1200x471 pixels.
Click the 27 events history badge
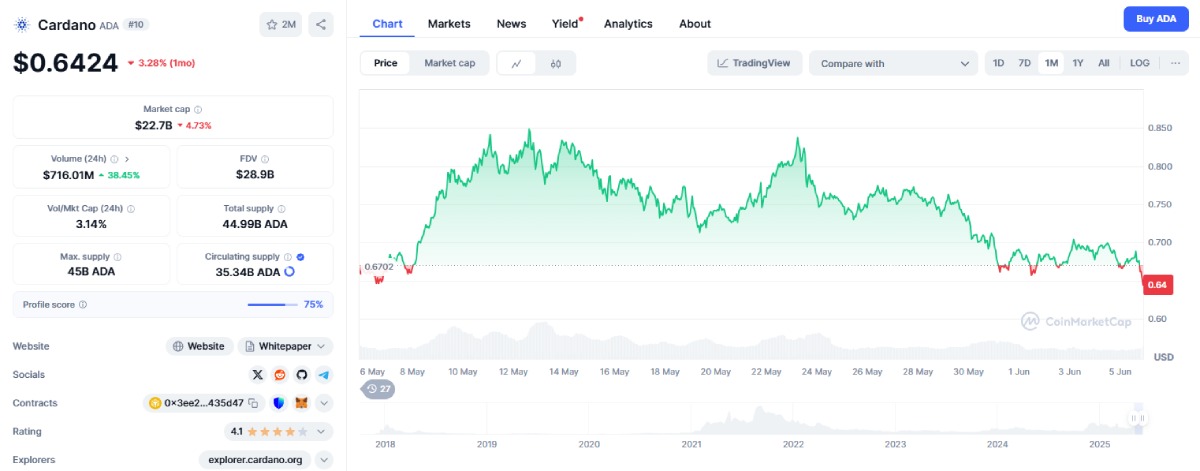pos(378,389)
